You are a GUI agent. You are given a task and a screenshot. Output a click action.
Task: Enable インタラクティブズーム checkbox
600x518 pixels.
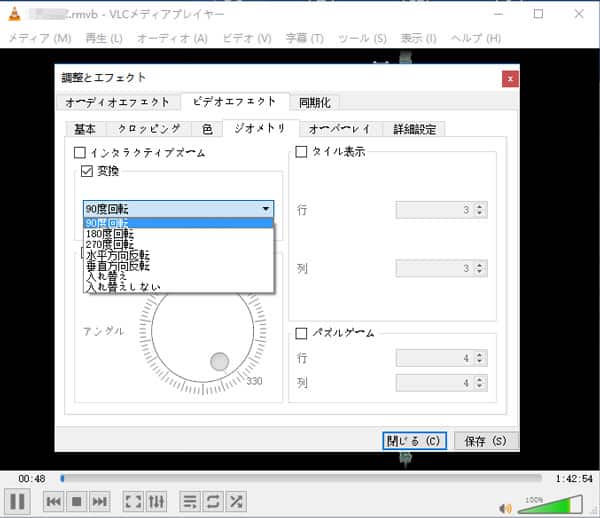point(80,153)
